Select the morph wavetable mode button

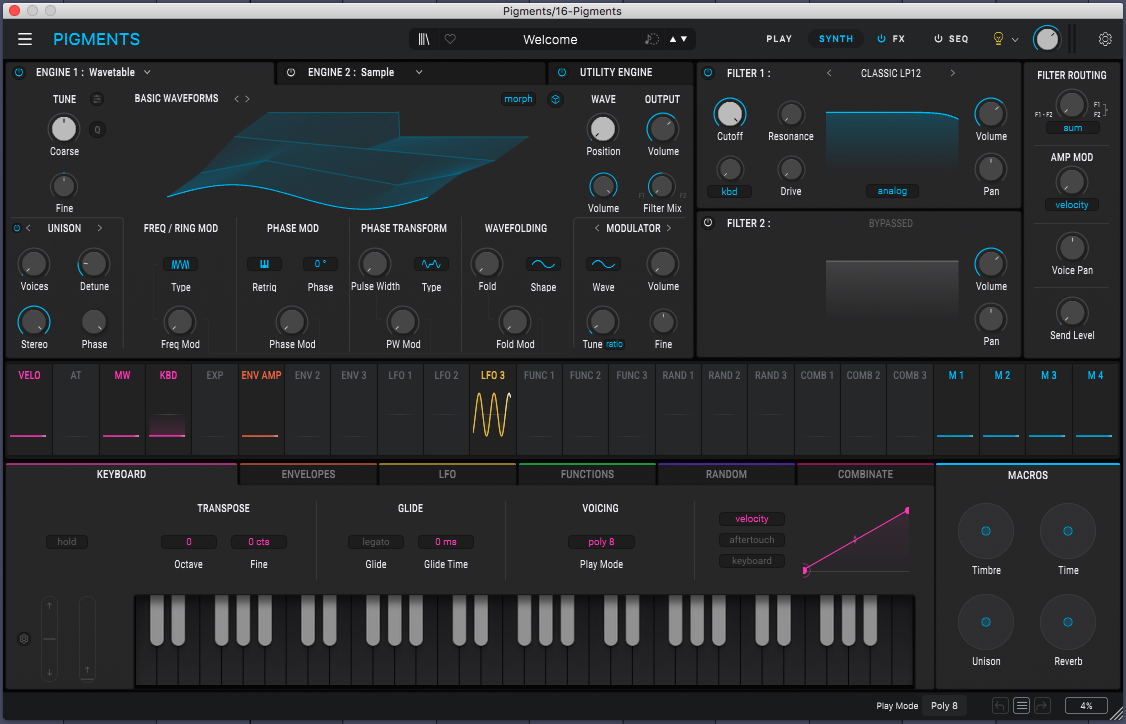click(518, 99)
